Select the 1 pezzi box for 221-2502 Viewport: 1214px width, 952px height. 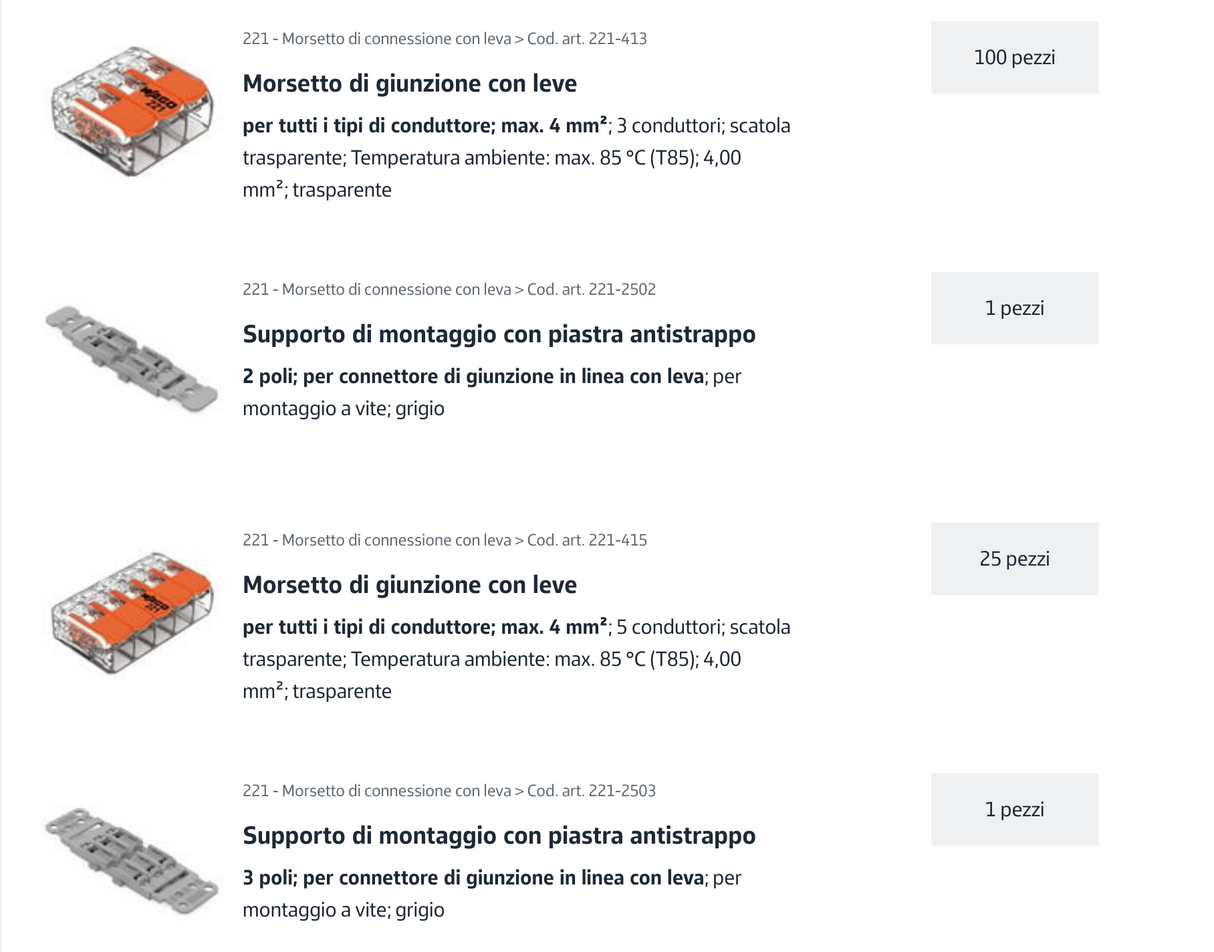click(1014, 308)
